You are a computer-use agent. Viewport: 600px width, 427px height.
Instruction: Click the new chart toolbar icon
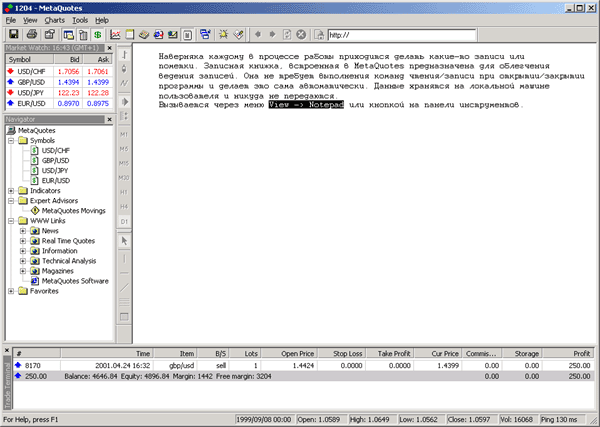coord(115,35)
